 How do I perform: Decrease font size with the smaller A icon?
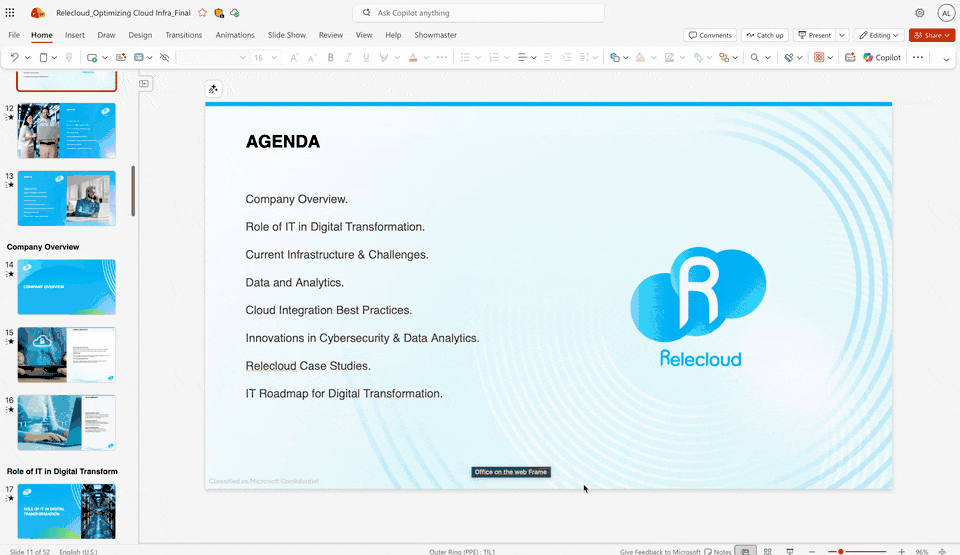pos(312,57)
